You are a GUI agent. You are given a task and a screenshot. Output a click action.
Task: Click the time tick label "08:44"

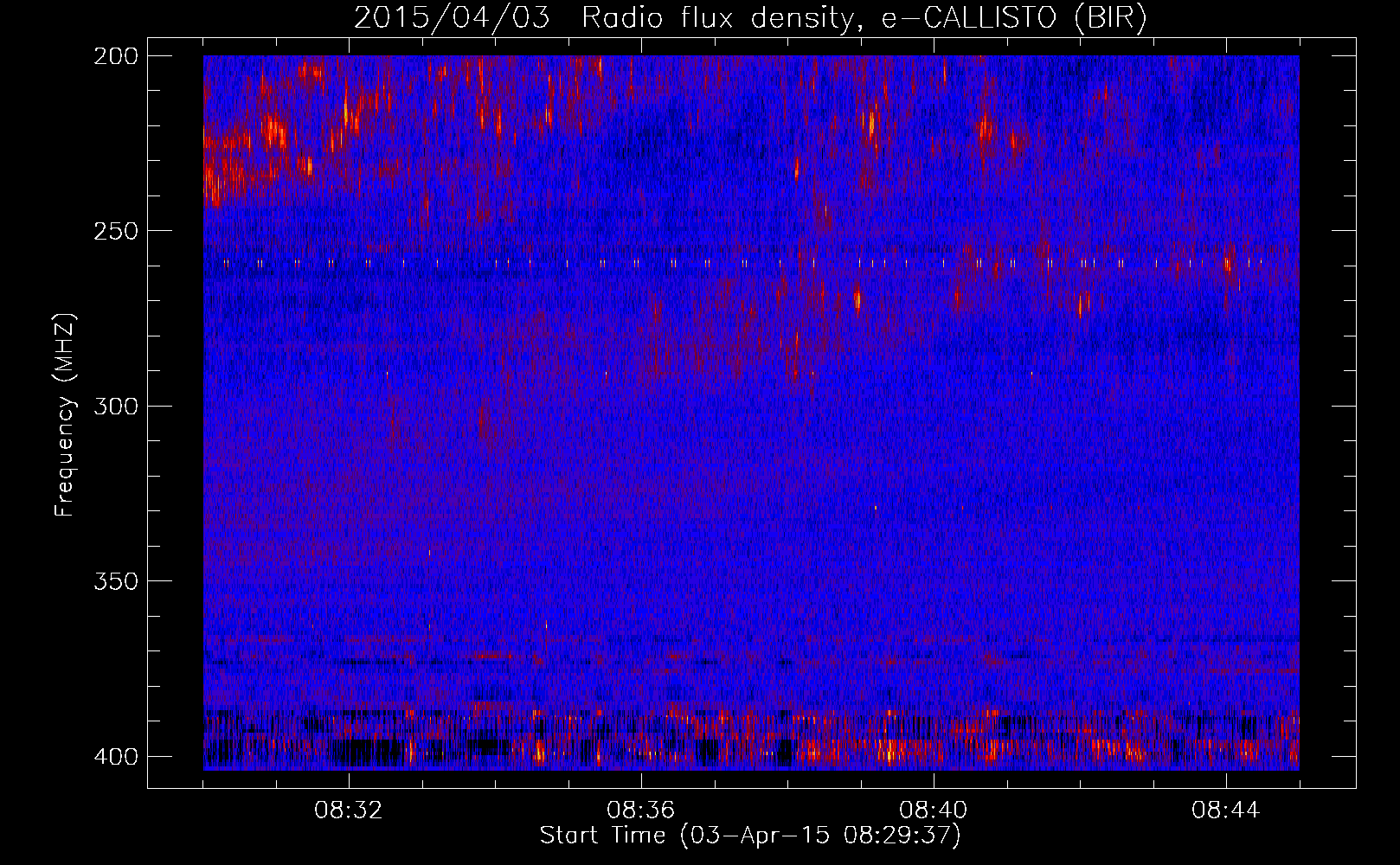click(x=1225, y=811)
